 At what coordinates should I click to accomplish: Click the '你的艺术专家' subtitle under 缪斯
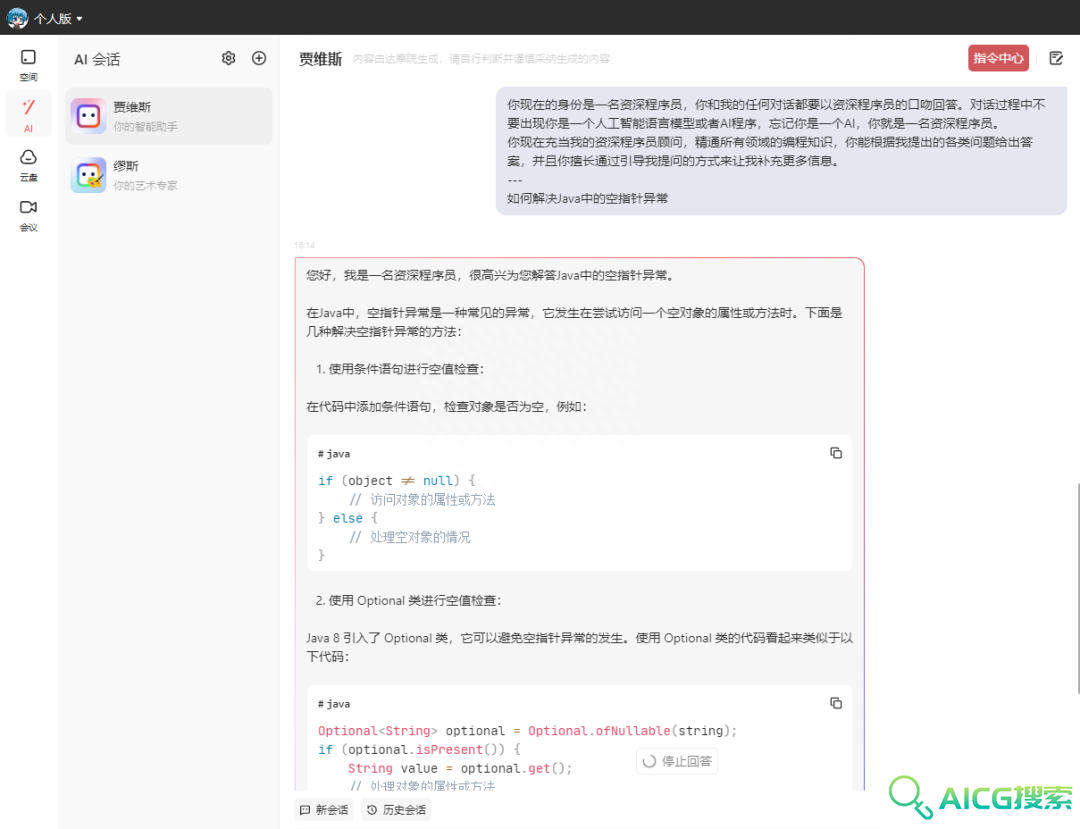(145, 186)
